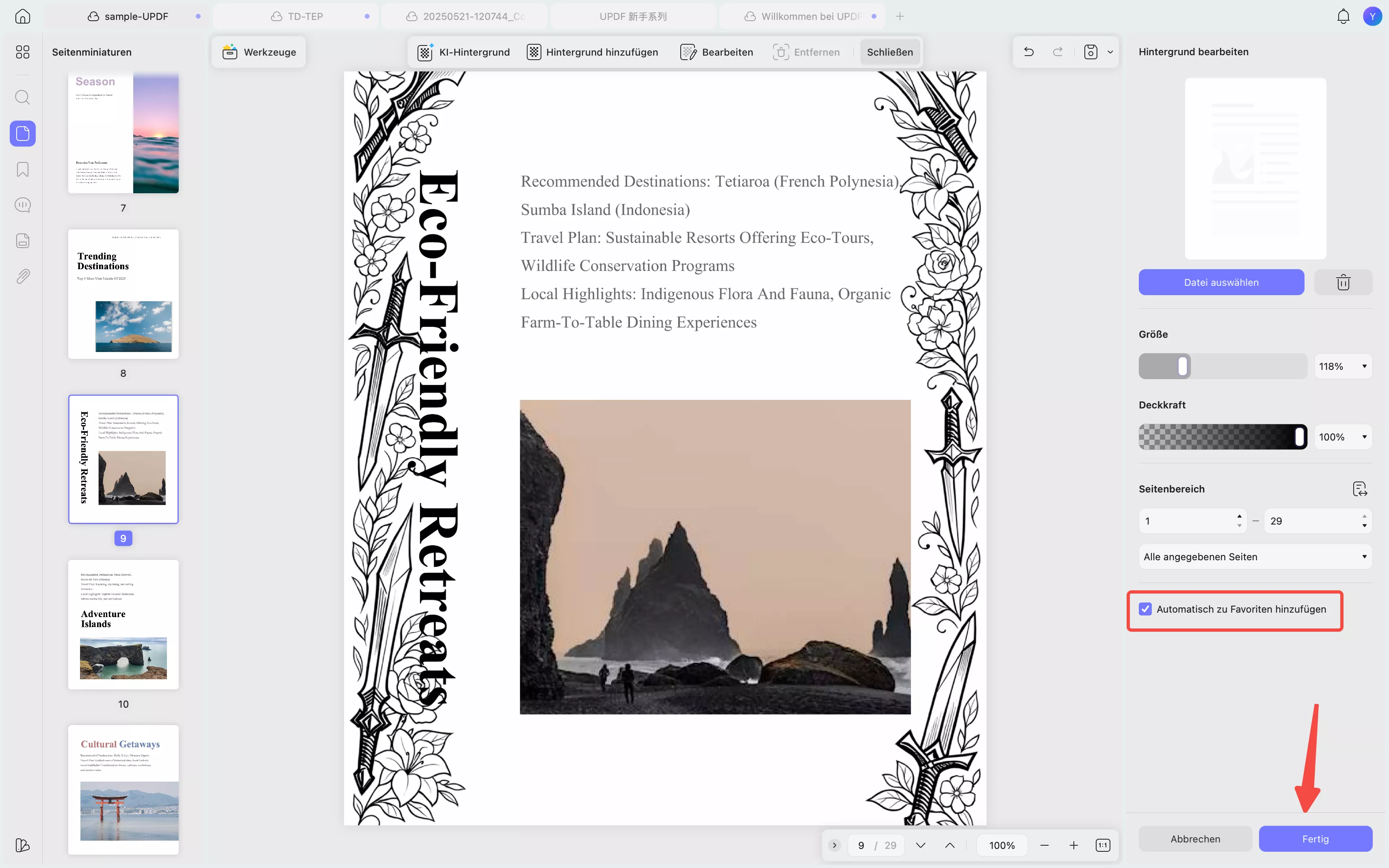Click the home icon
This screenshot has height=868, width=1389.
coord(22,16)
